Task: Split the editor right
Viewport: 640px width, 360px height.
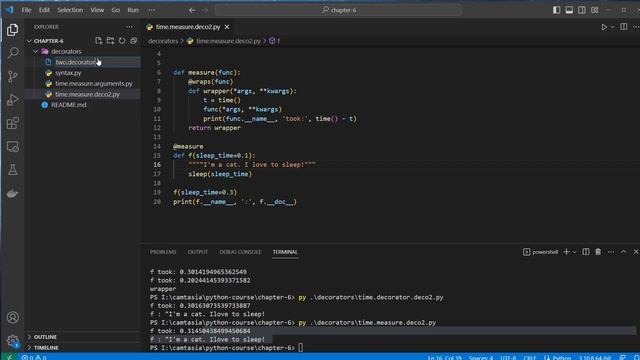Action: 624,27
